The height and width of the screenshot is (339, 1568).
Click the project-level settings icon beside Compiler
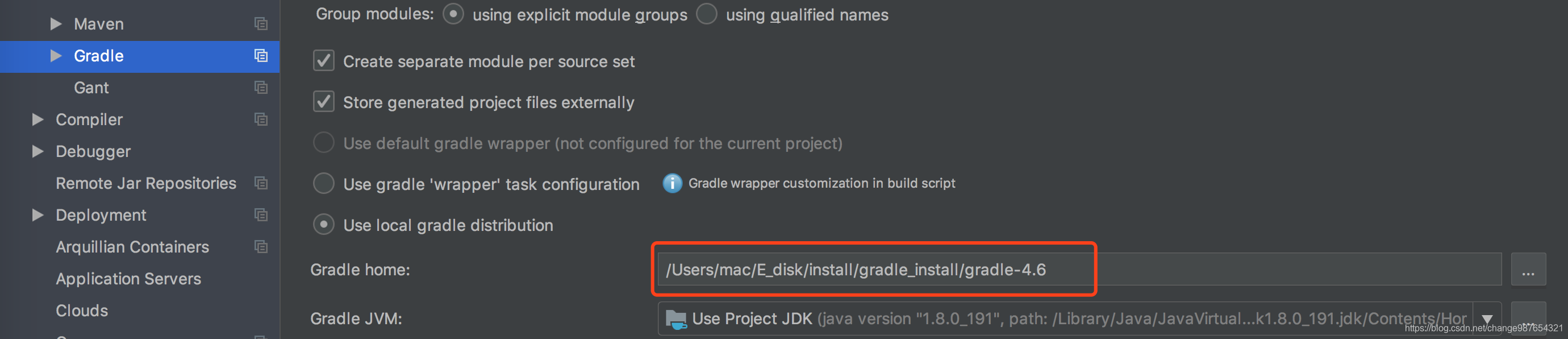[261, 119]
